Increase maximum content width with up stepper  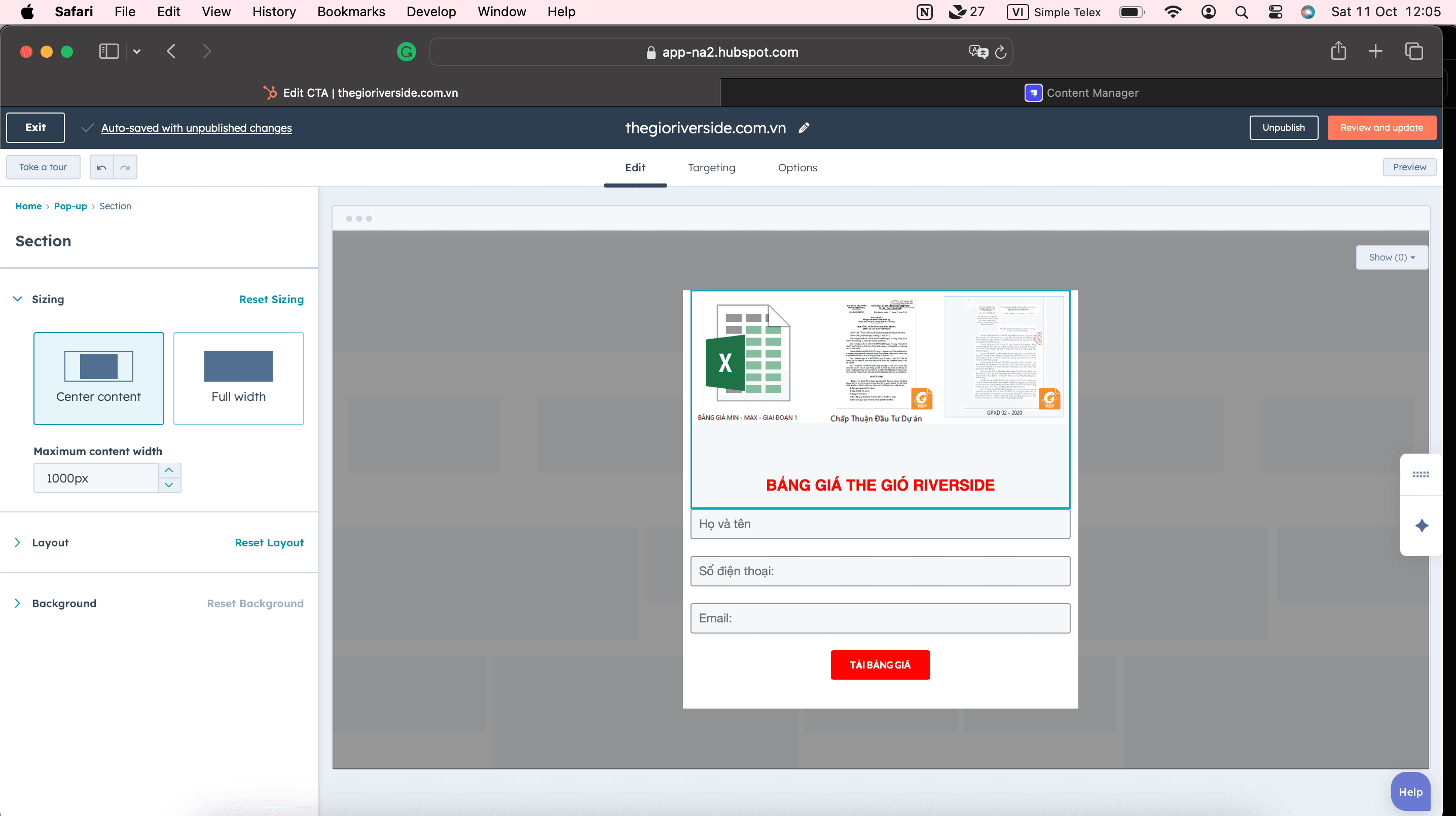(x=169, y=470)
